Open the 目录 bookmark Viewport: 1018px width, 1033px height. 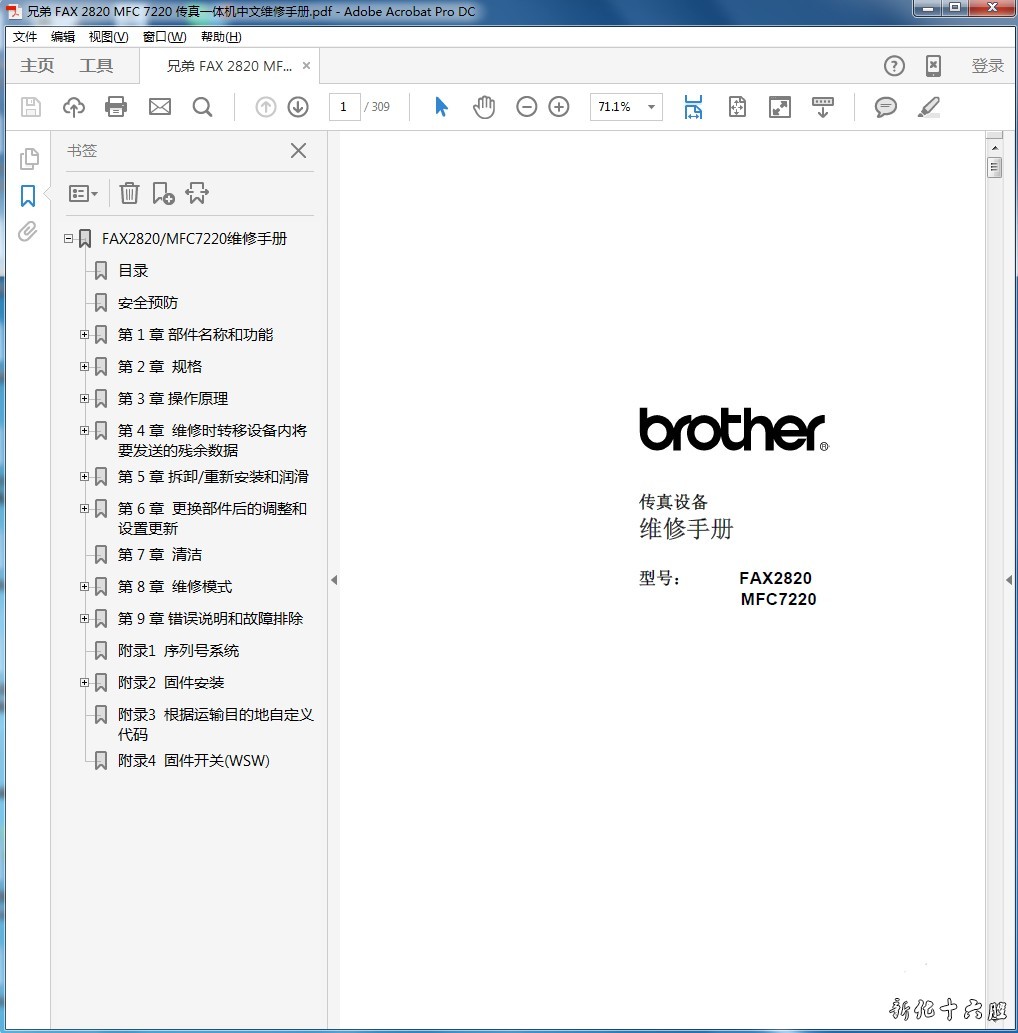point(133,270)
